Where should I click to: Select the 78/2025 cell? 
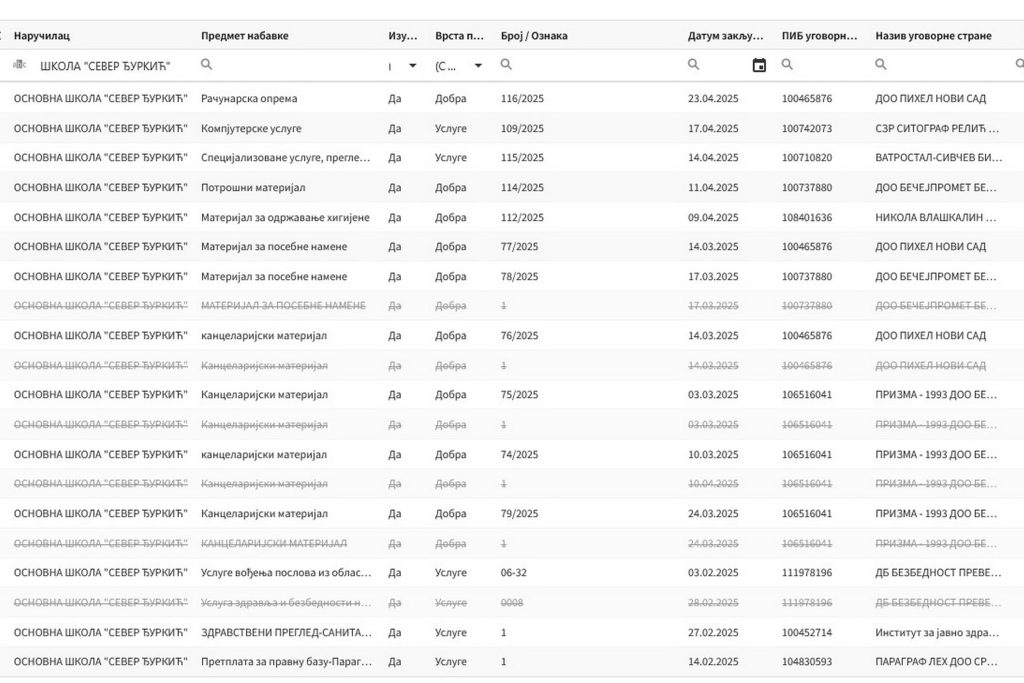520,277
